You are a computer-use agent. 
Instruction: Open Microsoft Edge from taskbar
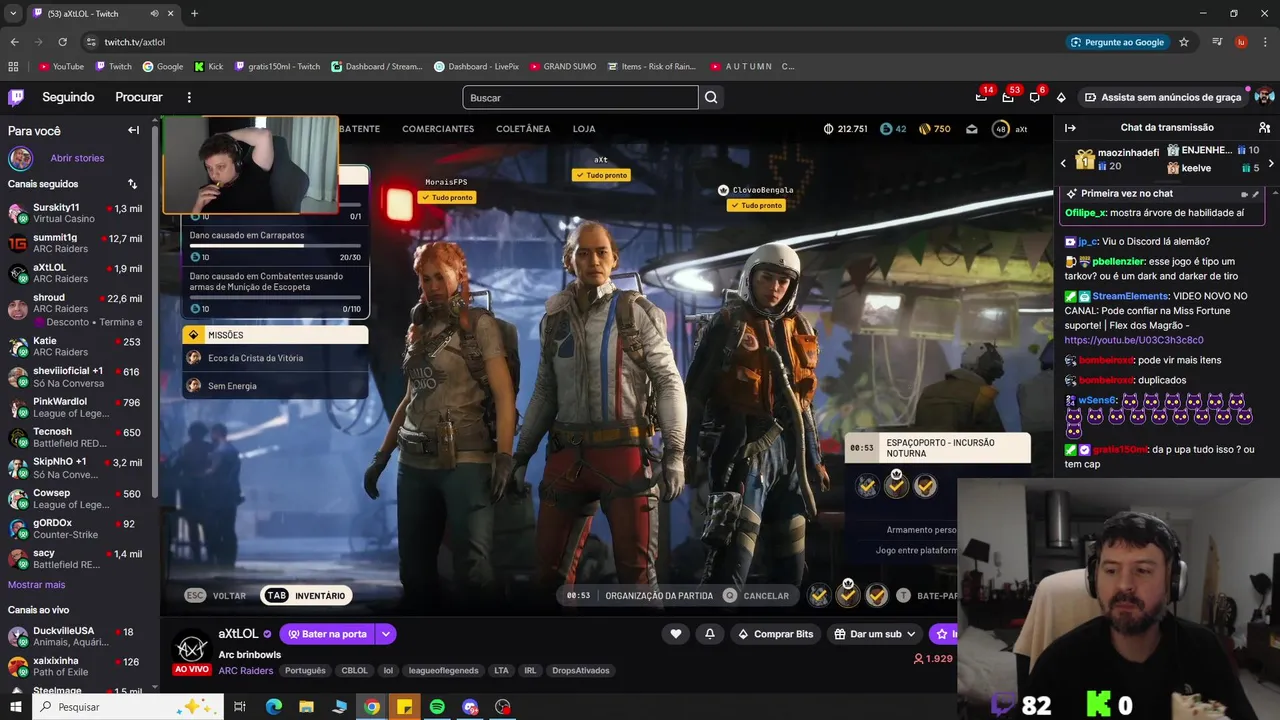click(x=273, y=707)
